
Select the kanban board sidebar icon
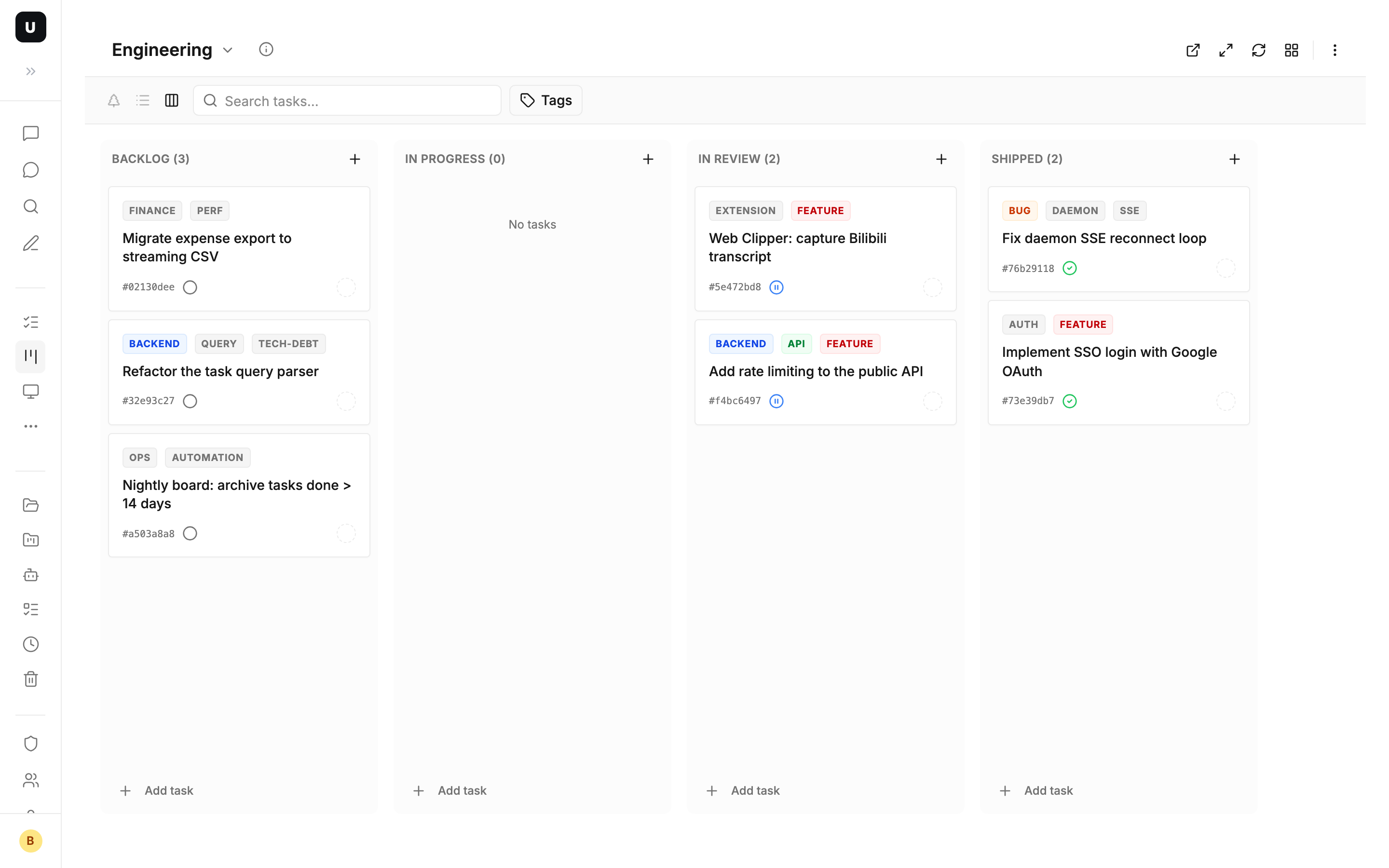(x=30, y=356)
